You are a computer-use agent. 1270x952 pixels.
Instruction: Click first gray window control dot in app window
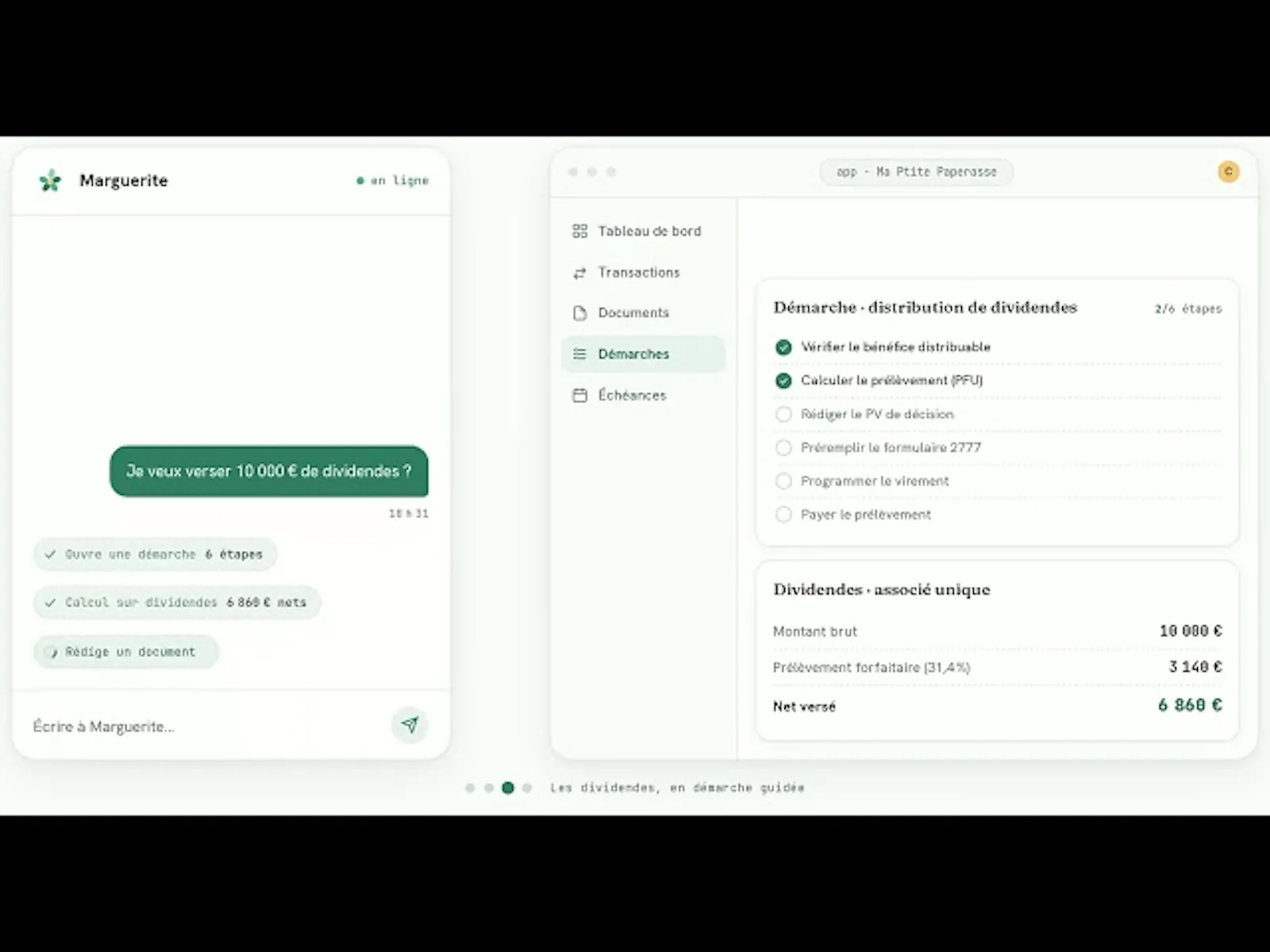point(573,171)
